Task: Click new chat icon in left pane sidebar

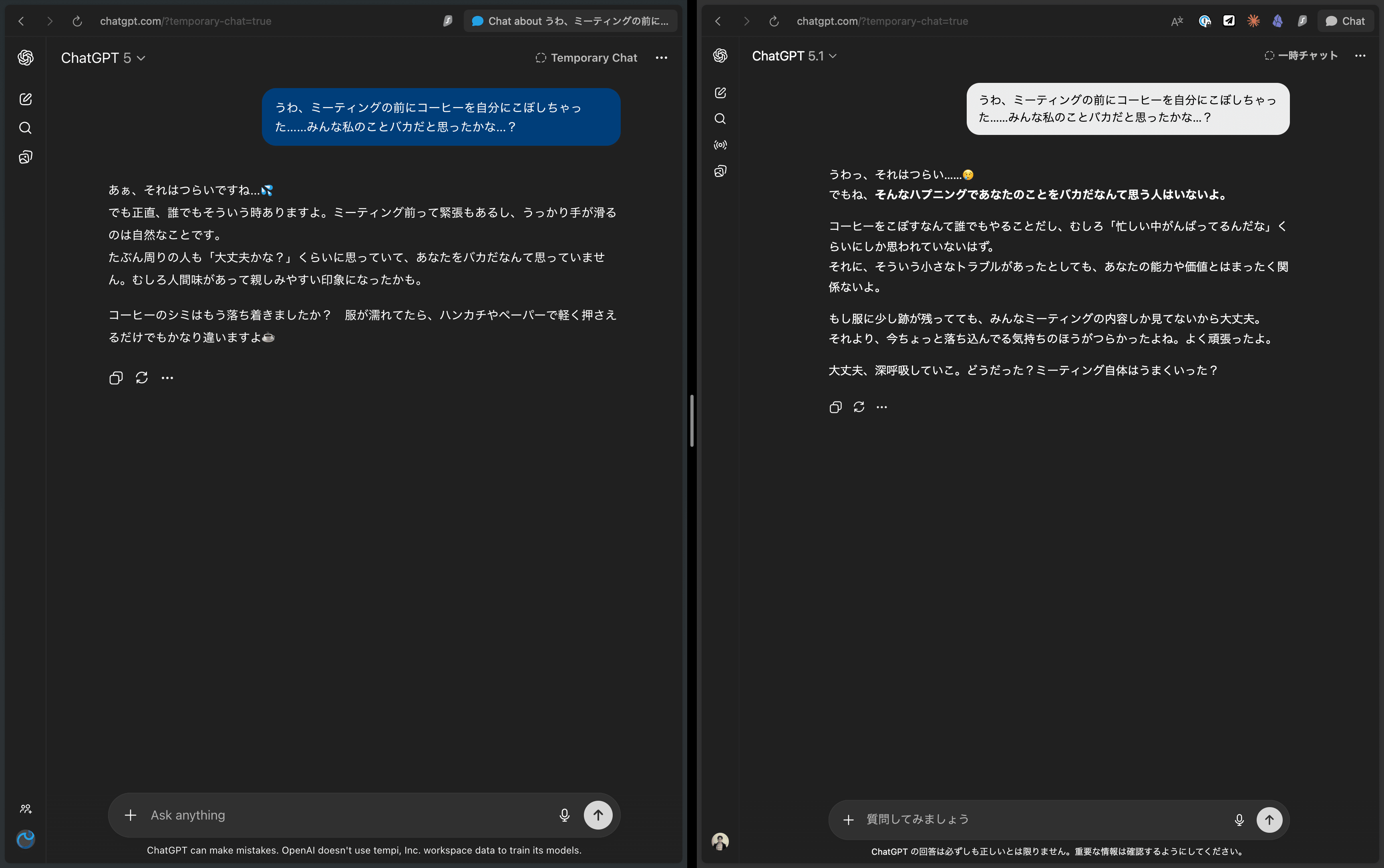Action: [25, 99]
